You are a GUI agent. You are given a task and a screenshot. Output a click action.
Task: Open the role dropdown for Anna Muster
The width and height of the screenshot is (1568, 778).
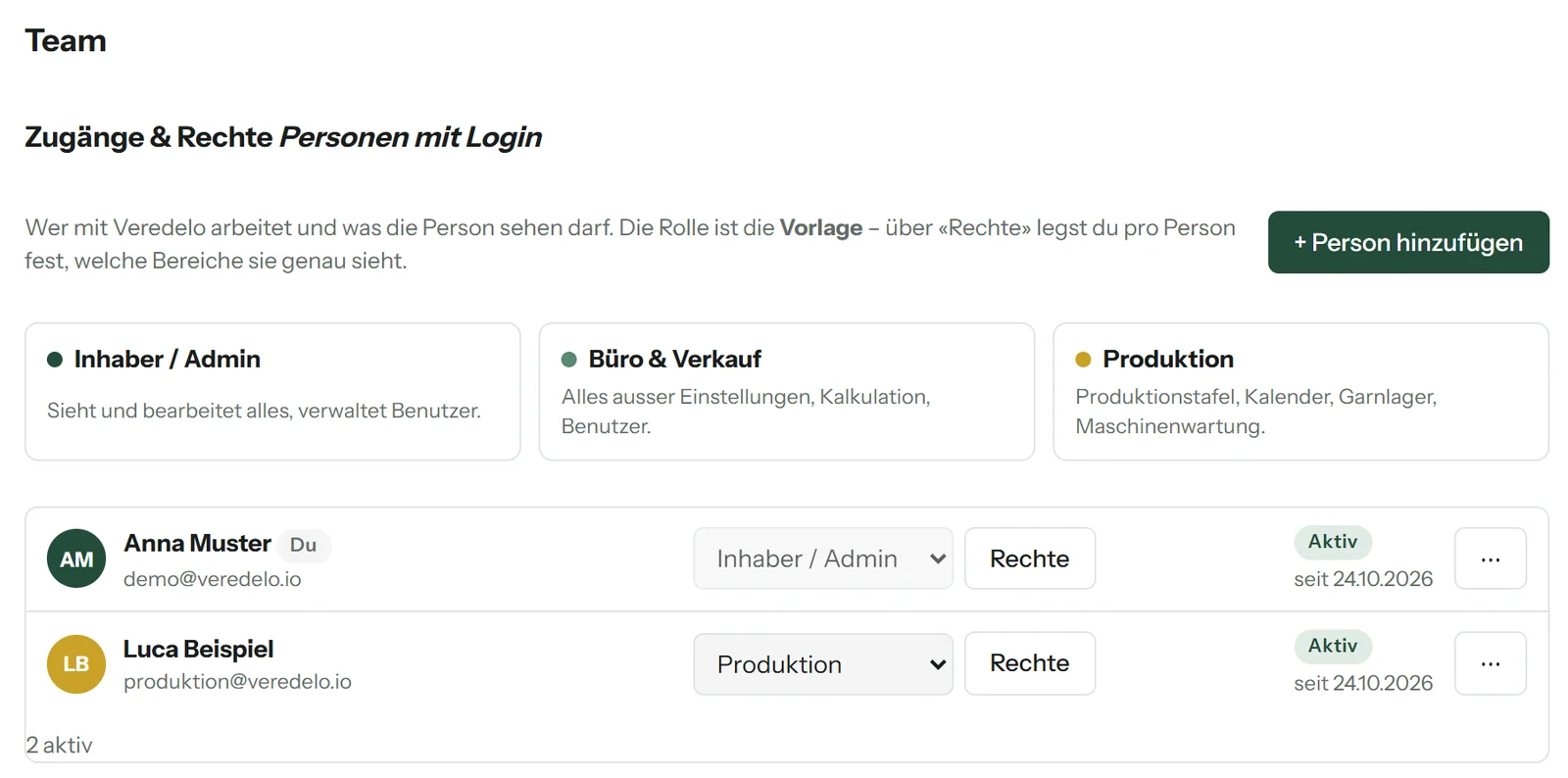click(823, 559)
